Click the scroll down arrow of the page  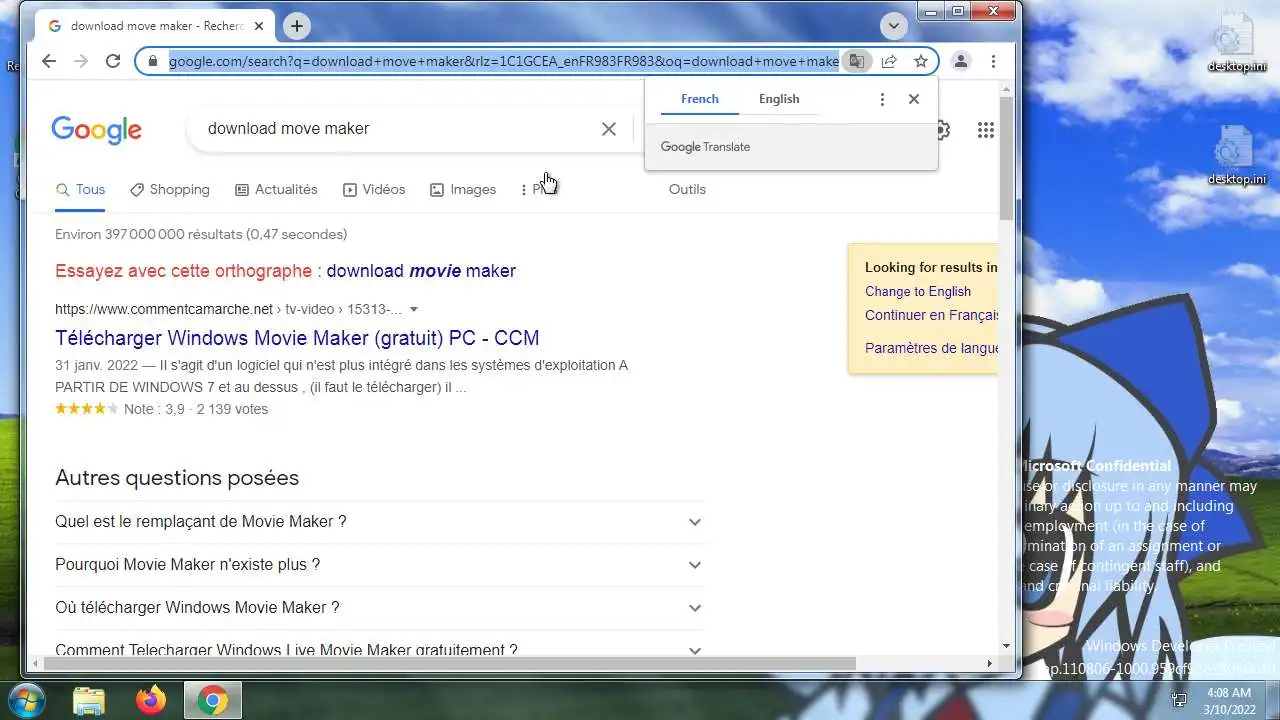1006,646
